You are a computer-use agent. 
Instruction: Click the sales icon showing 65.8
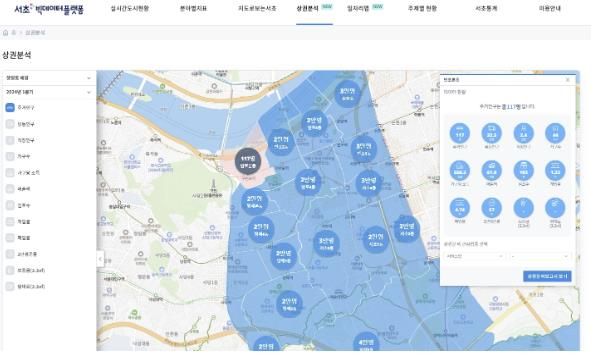[491, 171]
